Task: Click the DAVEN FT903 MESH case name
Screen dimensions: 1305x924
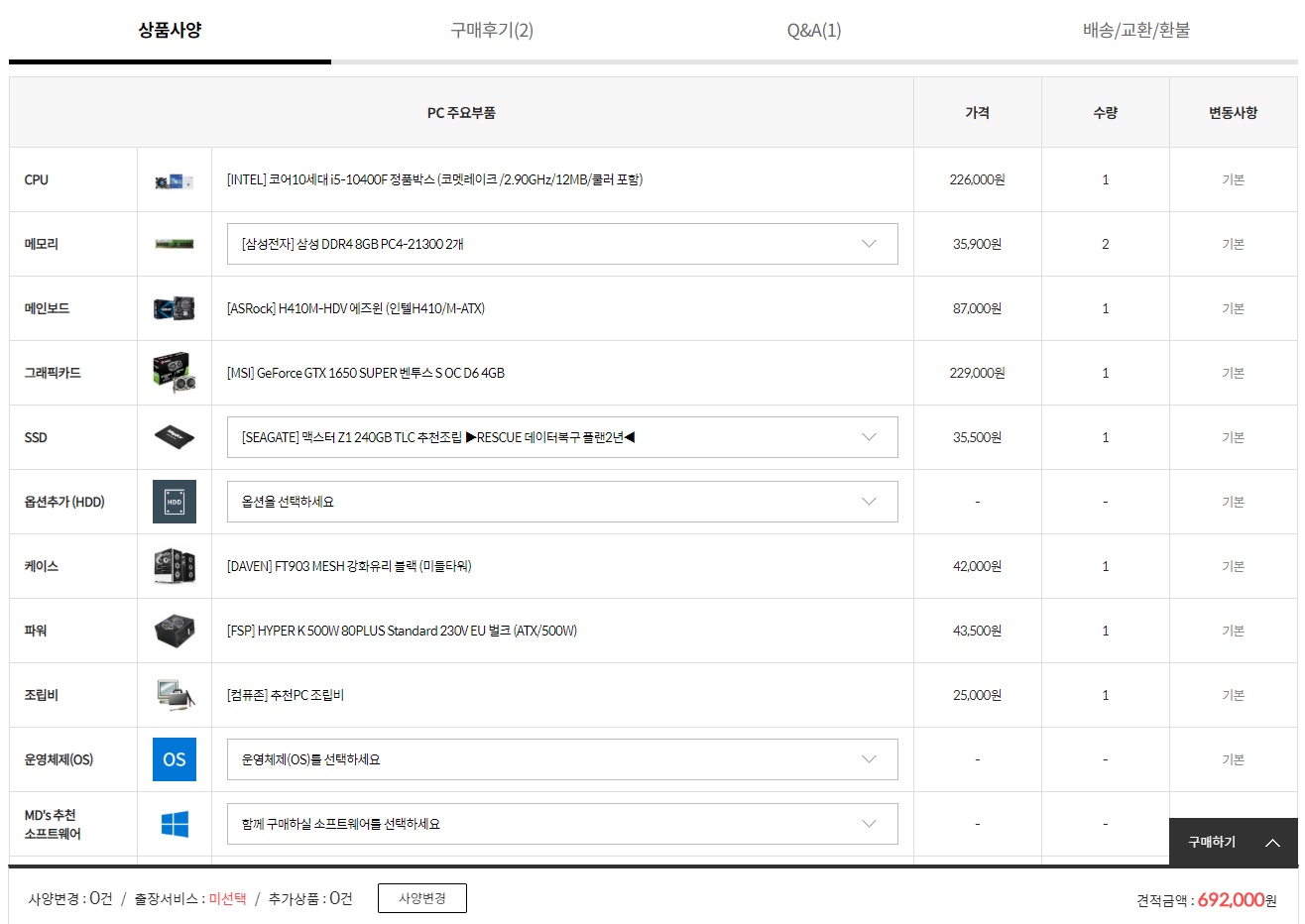Action: pos(349,566)
